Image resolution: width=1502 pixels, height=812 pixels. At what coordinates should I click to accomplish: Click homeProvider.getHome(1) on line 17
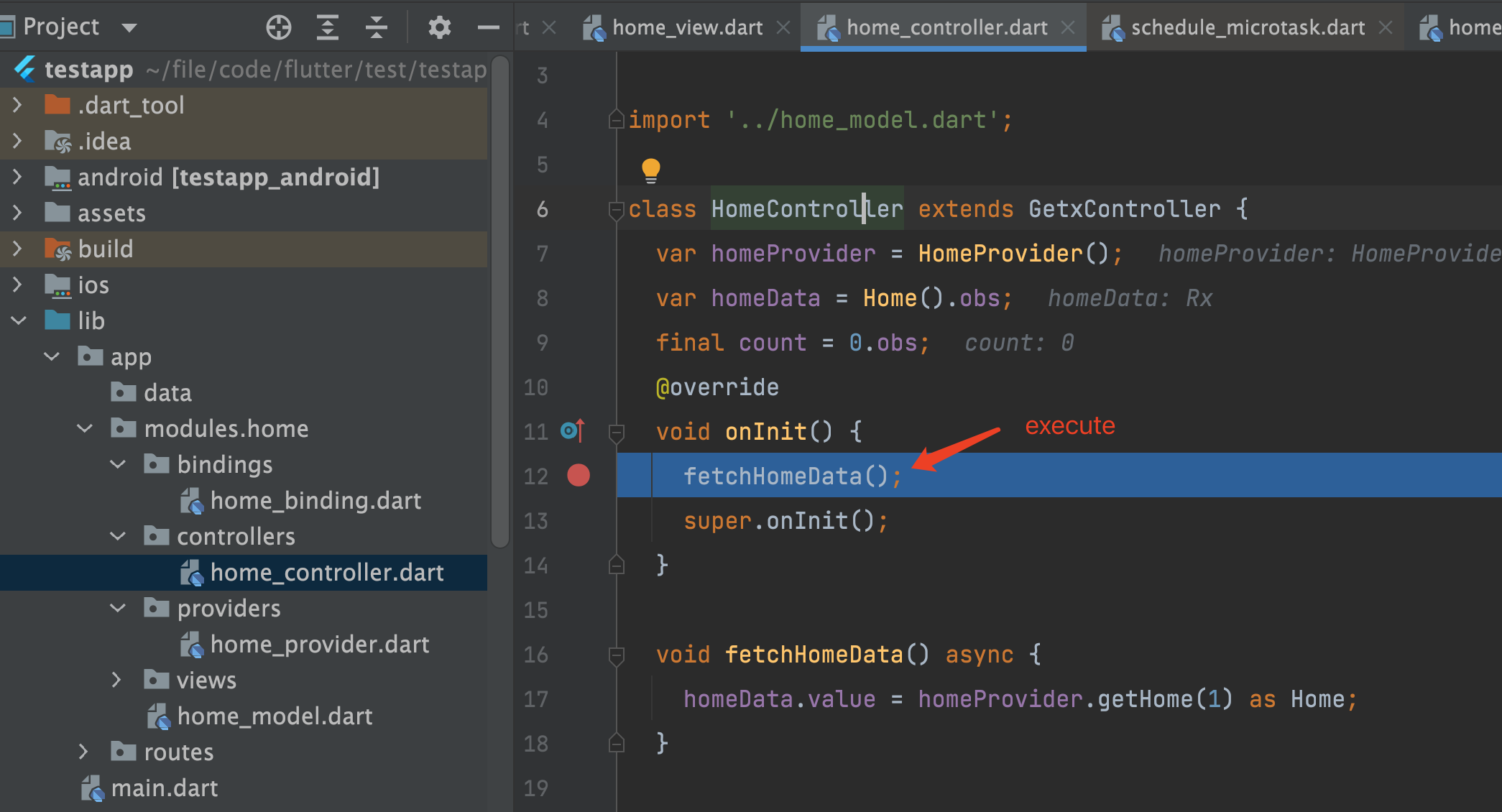coord(1075,699)
